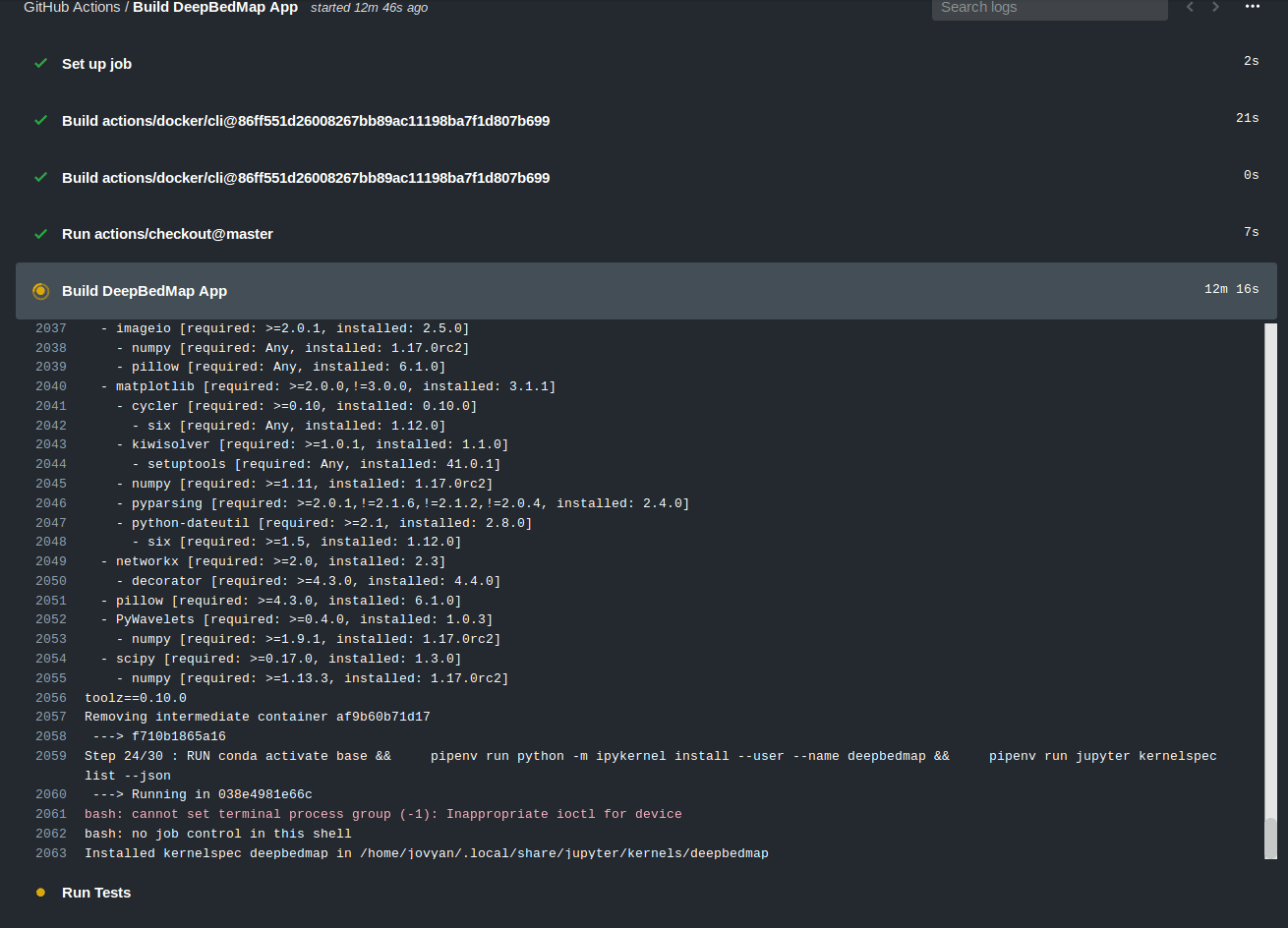1288x928 pixels.
Task: Expand the first Build actions/docker/cli step taking 21s
Action: click(x=646, y=120)
